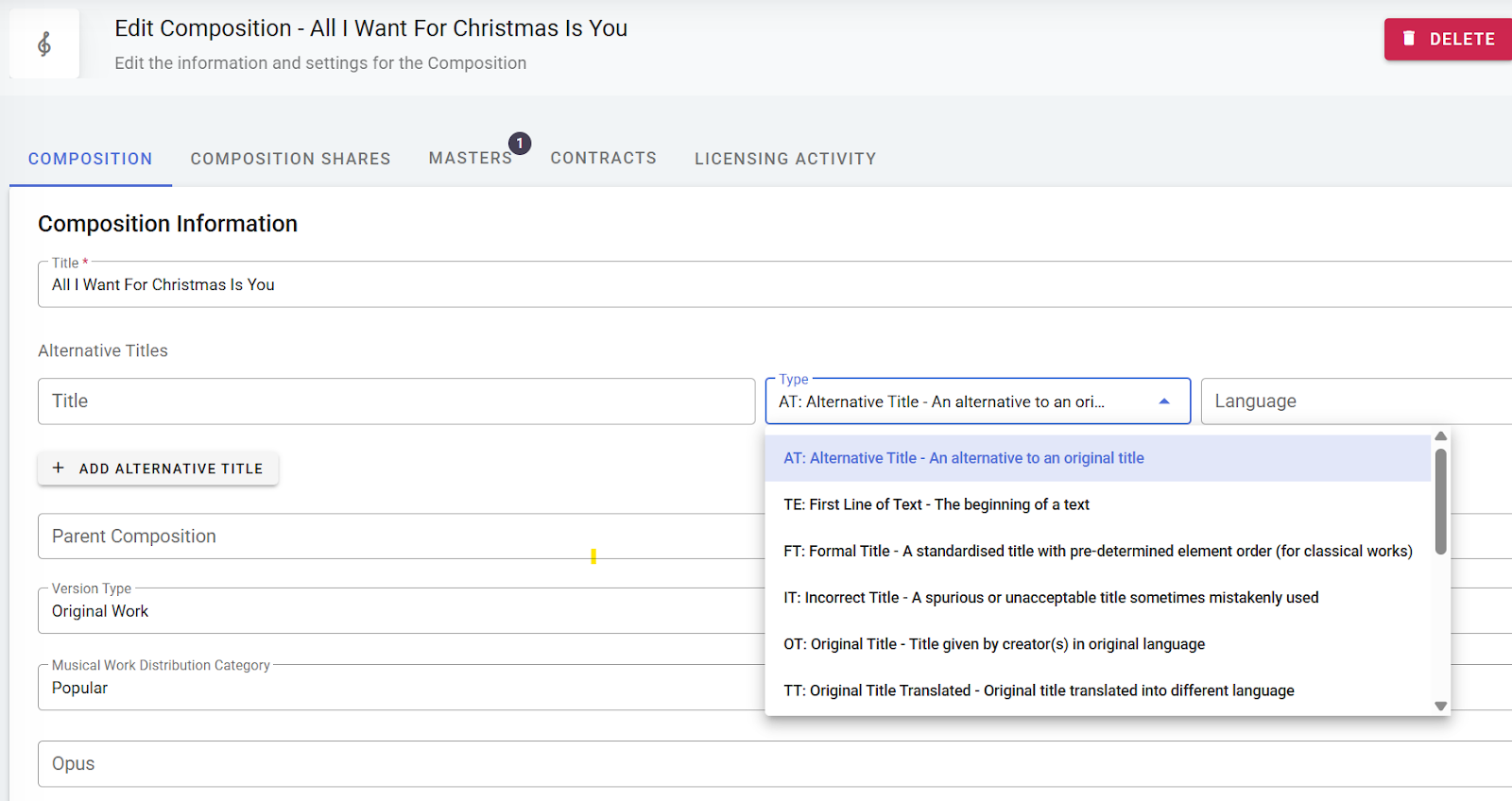This screenshot has height=801, width=1512.
Task: Click the scroll up arrow in dropdown list
Action: 1440,436
